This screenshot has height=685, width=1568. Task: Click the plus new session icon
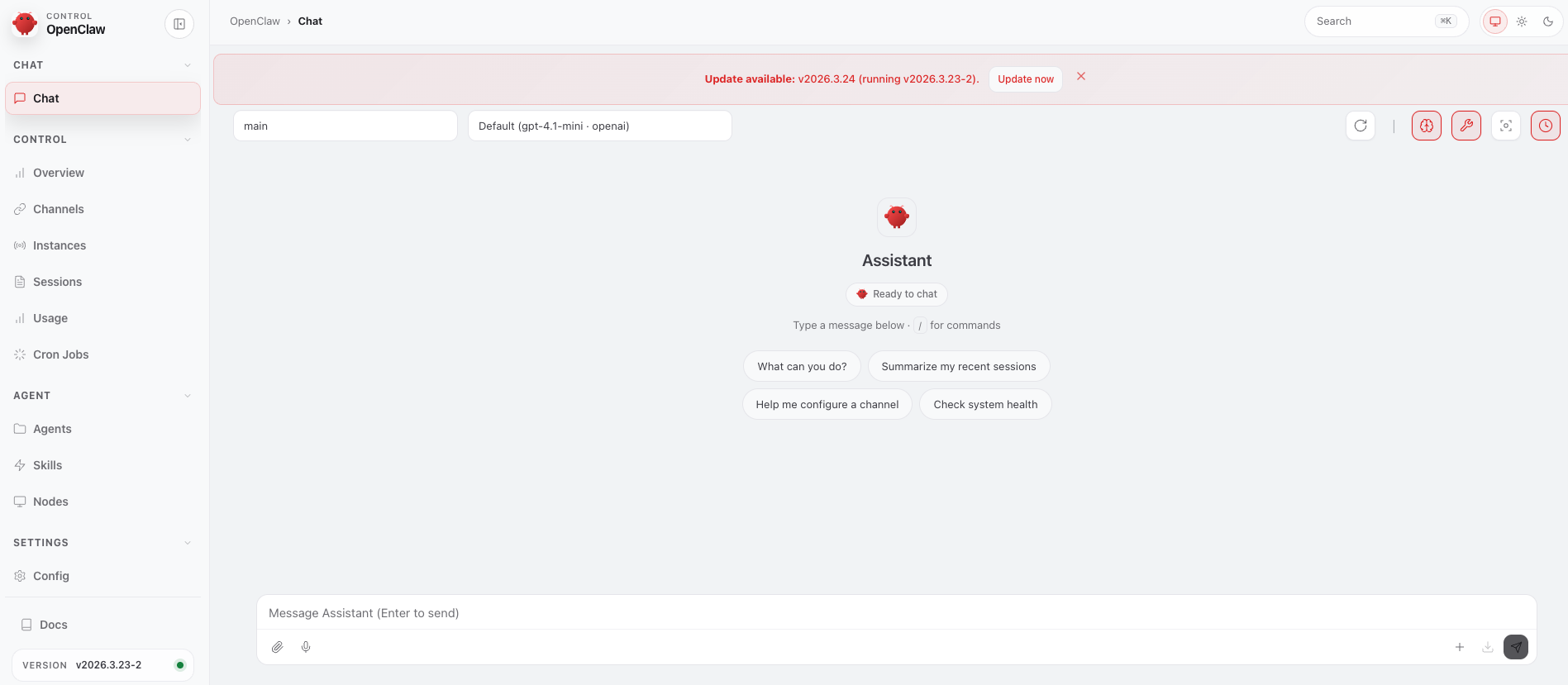point(1459,647)
